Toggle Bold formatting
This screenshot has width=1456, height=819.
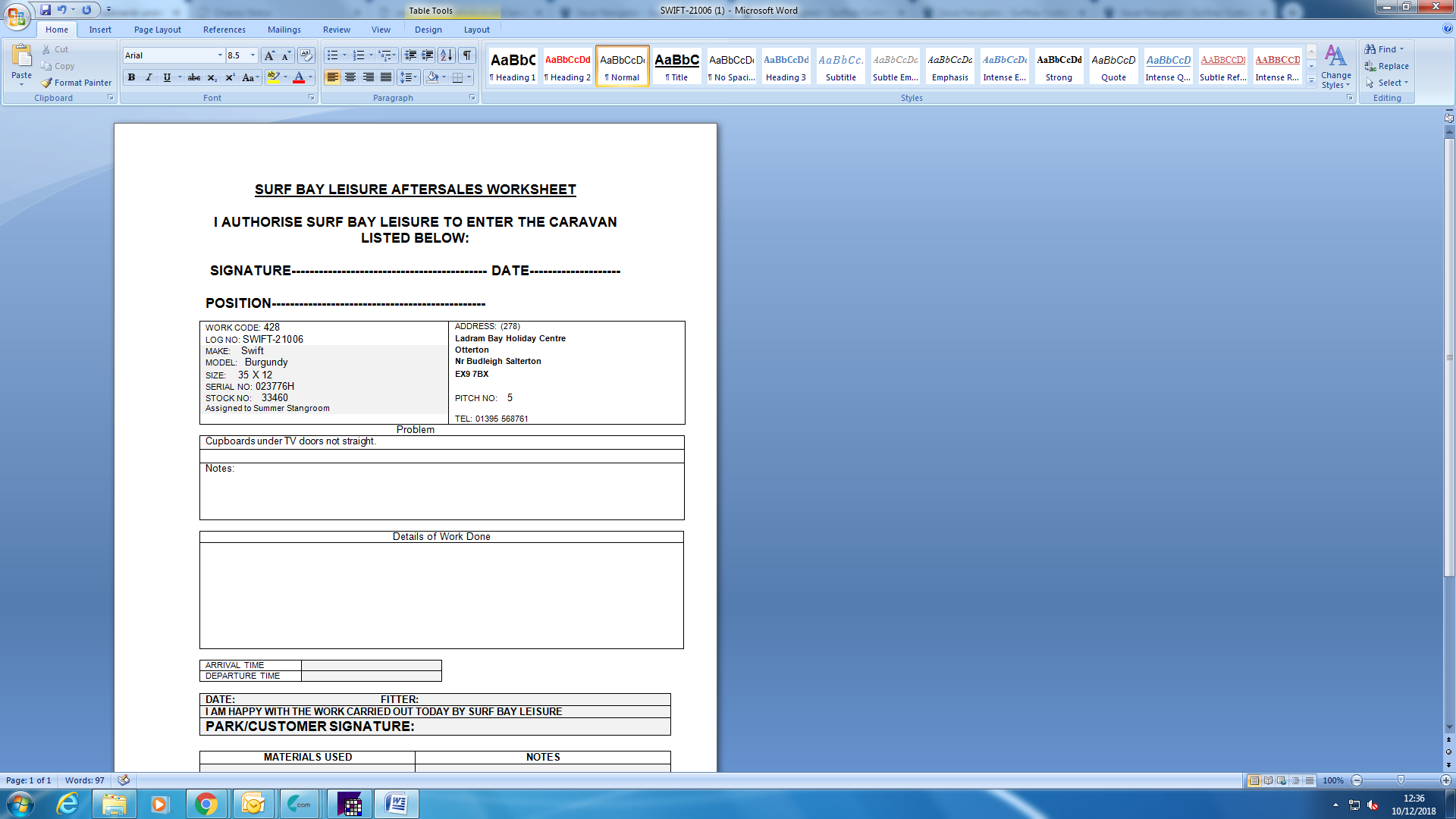click(131, 77)
